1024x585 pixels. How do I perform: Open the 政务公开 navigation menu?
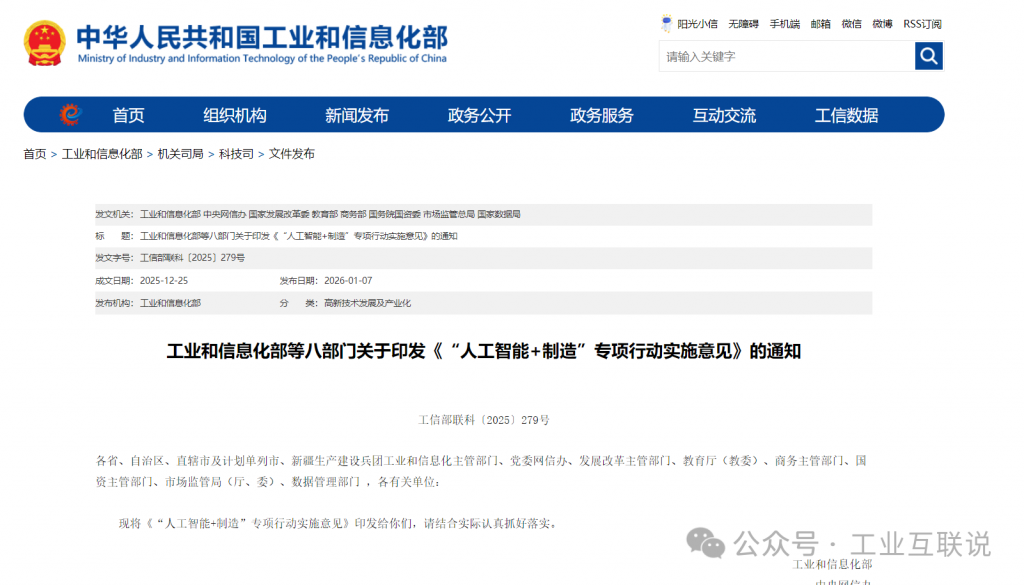pos(479,115)
